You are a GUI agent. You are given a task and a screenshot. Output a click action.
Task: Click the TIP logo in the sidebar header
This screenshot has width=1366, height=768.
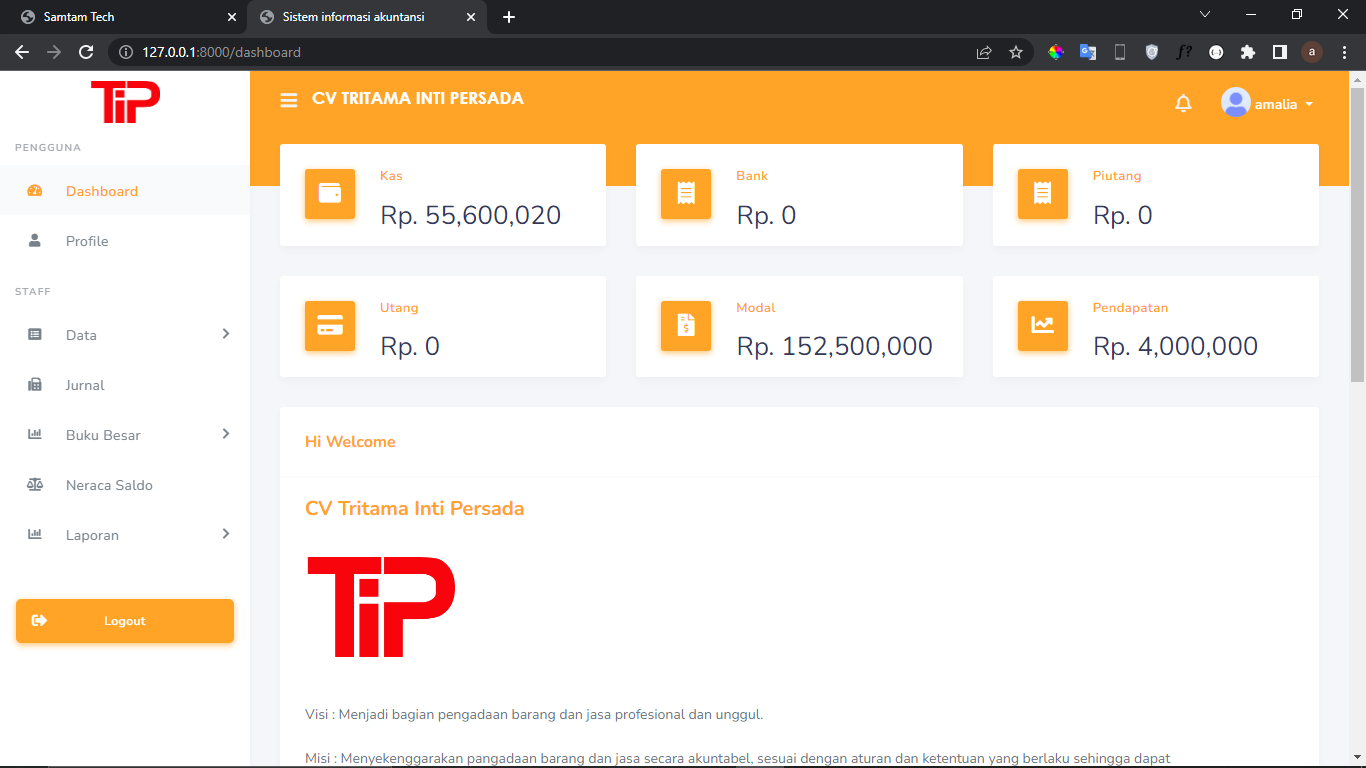(x=125, y=102)
